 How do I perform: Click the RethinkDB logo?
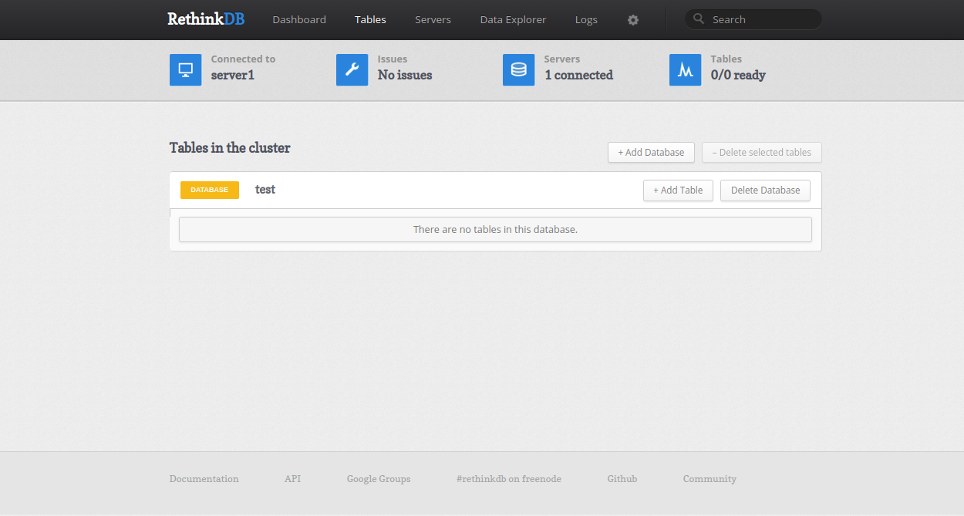(x=206, y=19)
